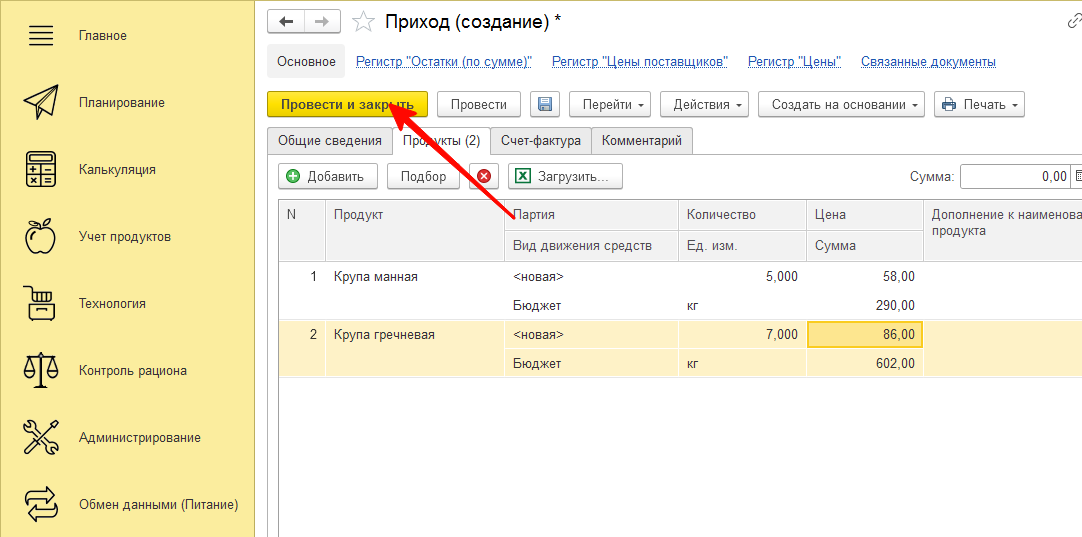Image resolution: width=1082 pixels, height=537 pixels.
Task: Open the Администрирование section
Action: 139,438
